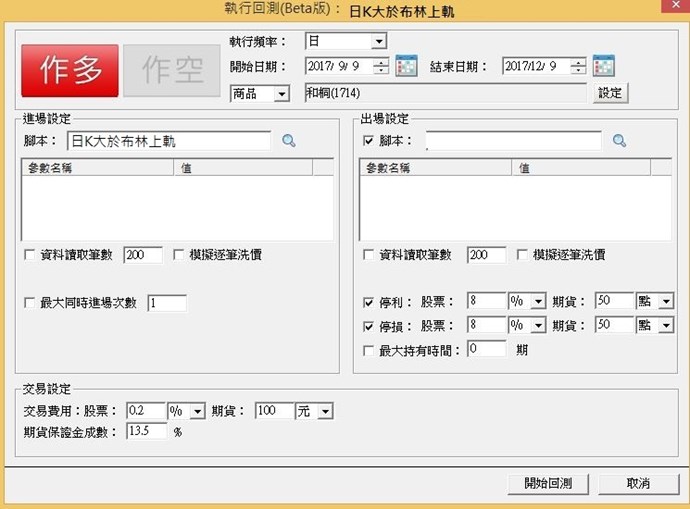Expand the 執行頻率 frequency dropdown
Viewport: 690px width, 509px height.
[378, 42]
